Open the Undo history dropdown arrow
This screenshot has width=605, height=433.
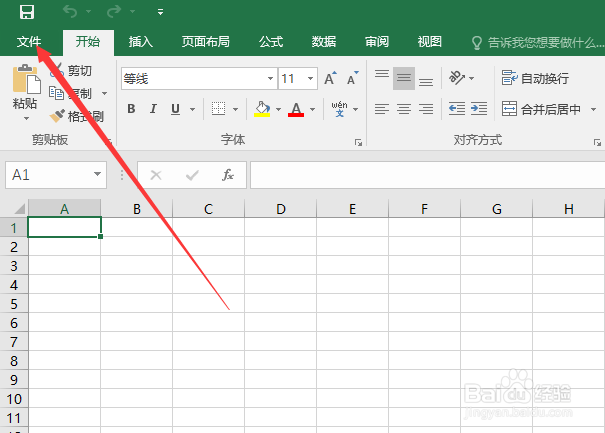pyautogui.click(x=88, y=12)
